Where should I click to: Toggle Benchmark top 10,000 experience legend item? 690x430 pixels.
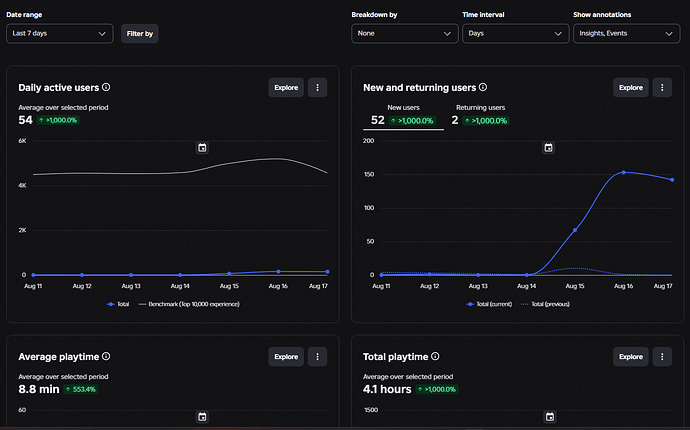click(x=189, y=304)
